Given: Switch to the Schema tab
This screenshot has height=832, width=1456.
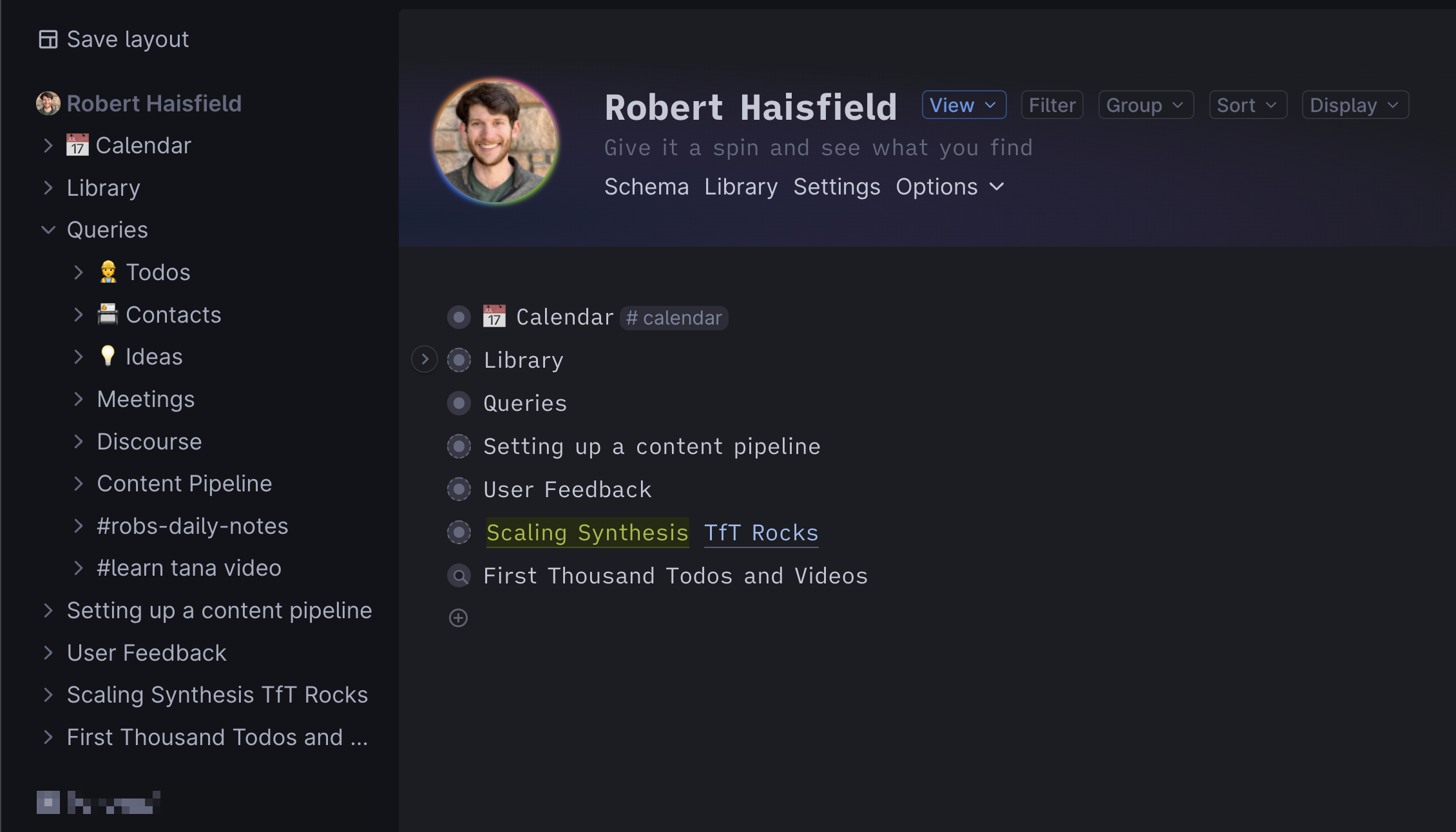Looking at the screenshot, I should [x=646, y=187].
